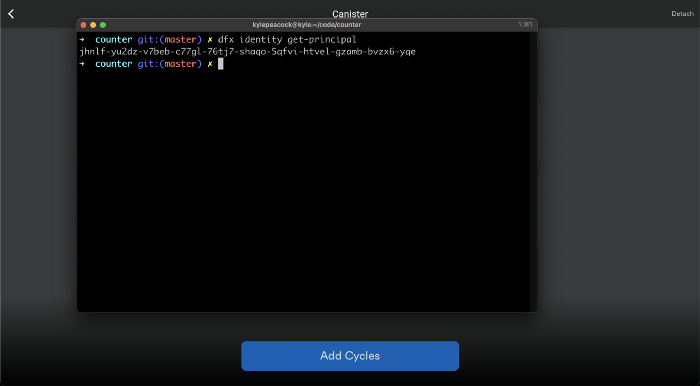Go back using the left chevron arrow
This screenshot has height=386, width=700.
tap(11, 14)
